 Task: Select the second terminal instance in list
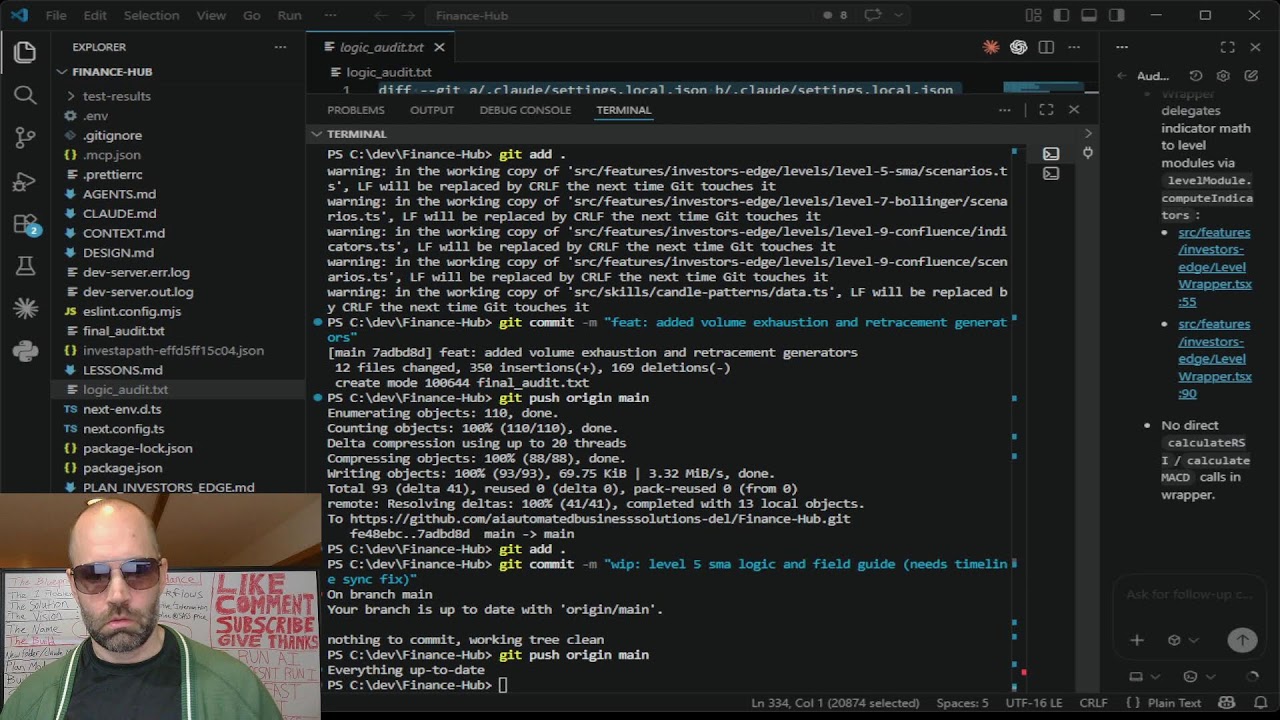(1051, 173)
